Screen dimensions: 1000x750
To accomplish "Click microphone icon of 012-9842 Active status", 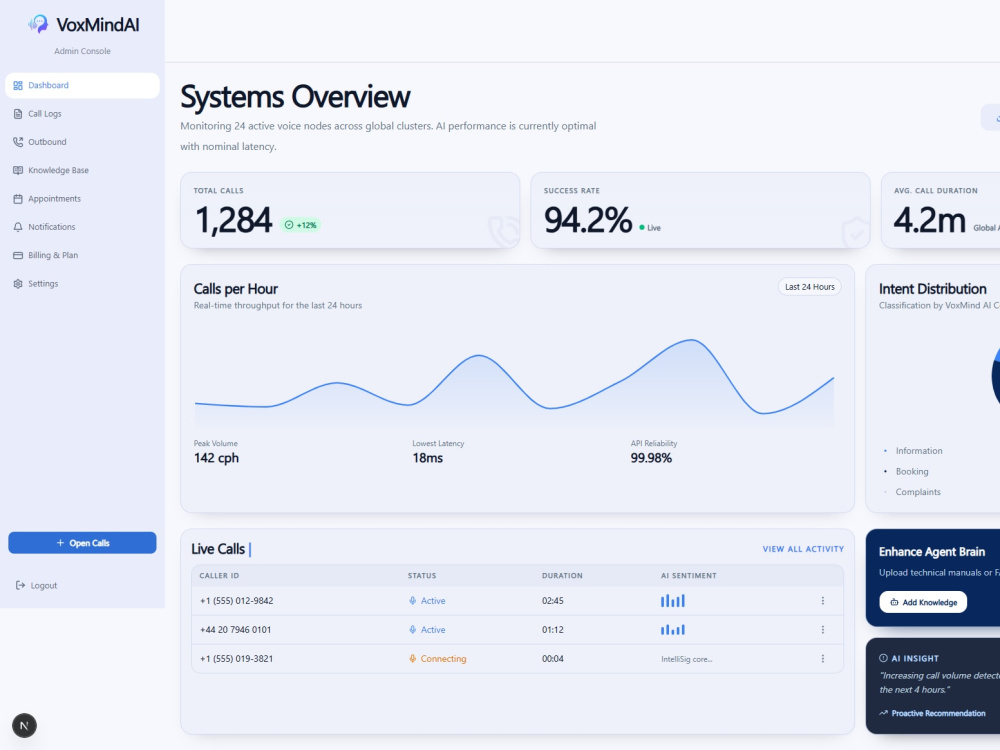I will [x=413, y=601].
